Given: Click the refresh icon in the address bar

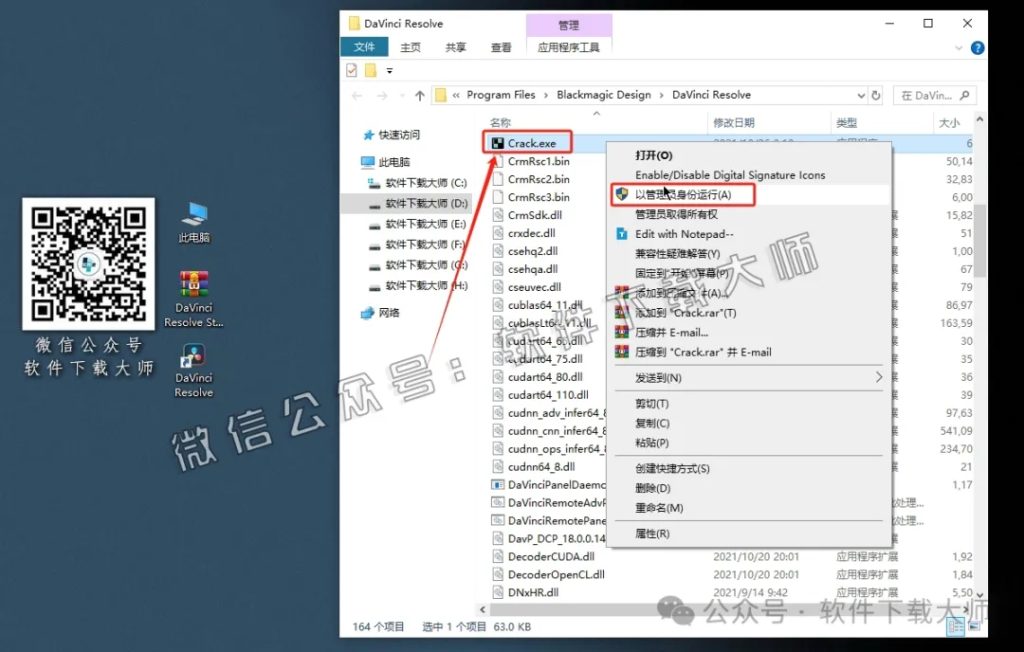Looking at the screenshot, I should (877, 95).
